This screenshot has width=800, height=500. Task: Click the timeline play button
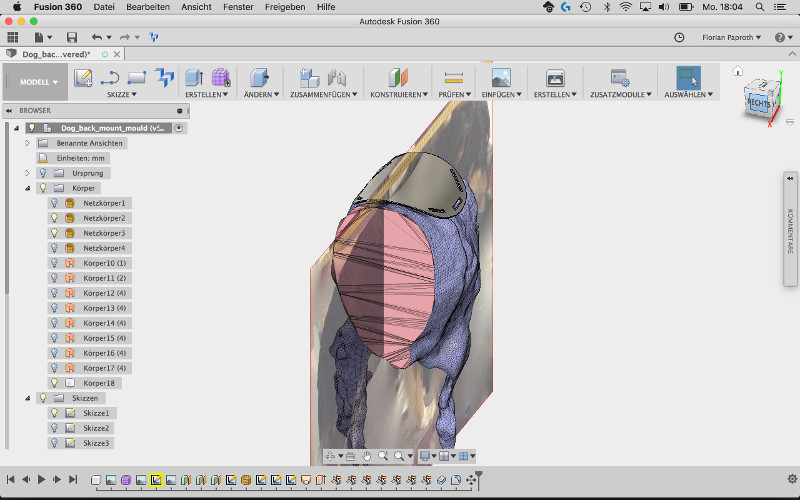41,480
